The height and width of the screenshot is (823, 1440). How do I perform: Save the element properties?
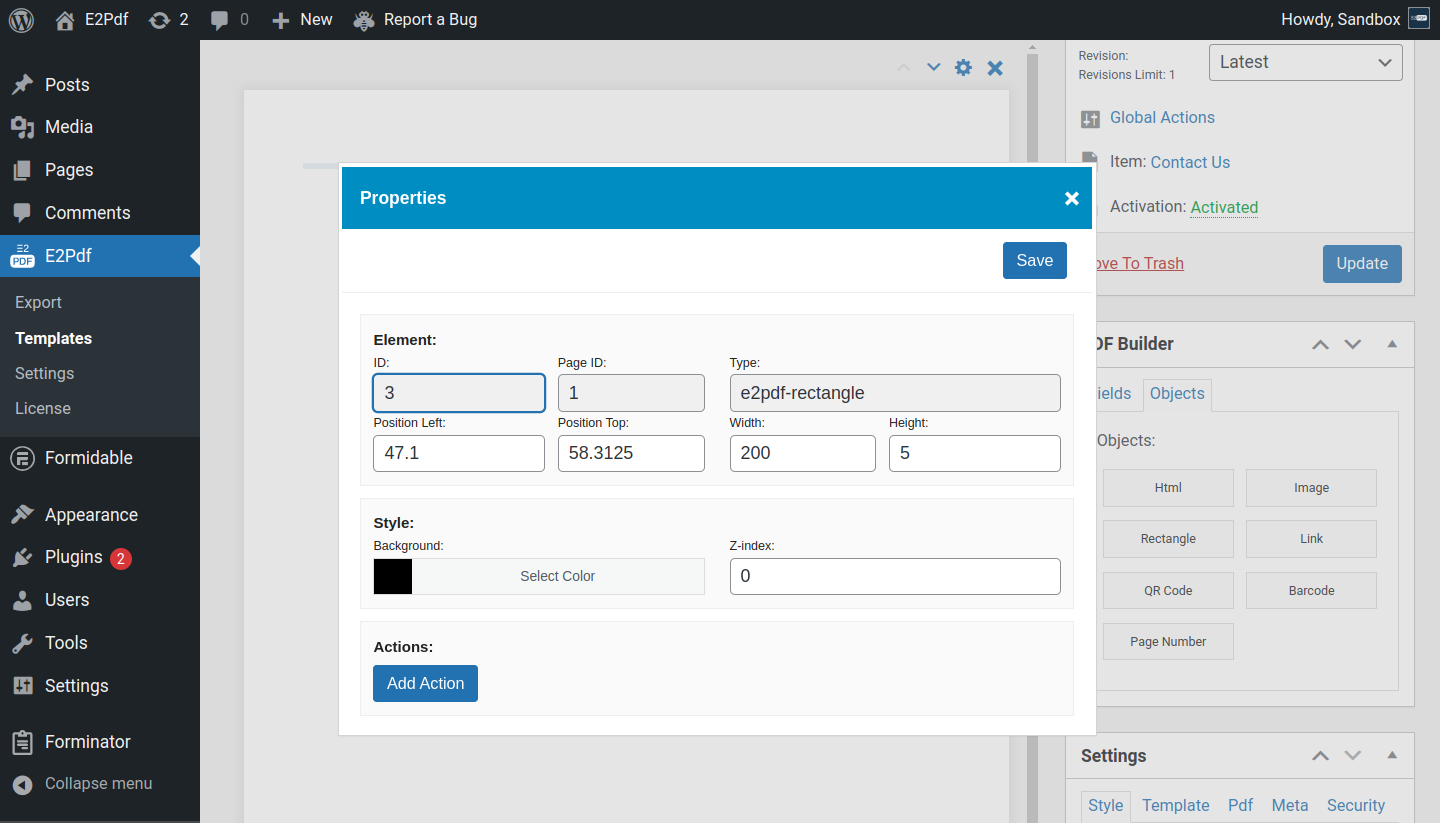pyautogui.click(x=1034, y=261)
